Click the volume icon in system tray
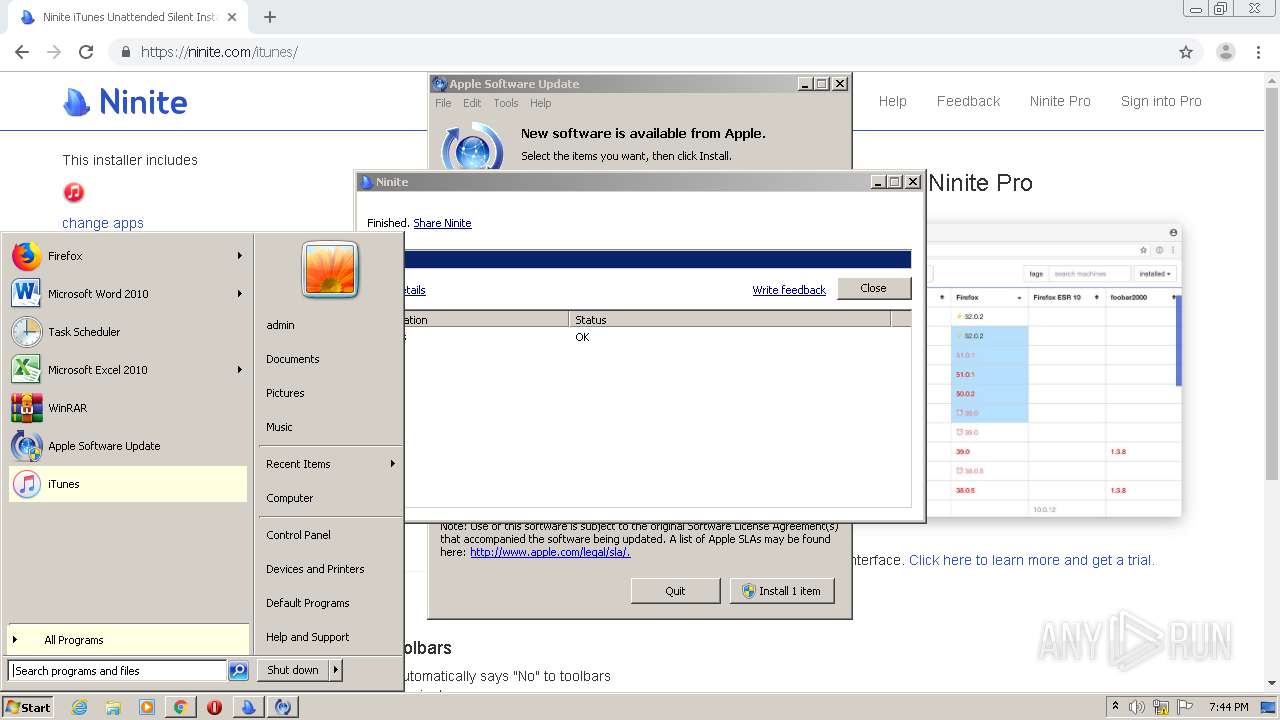This screenshot has height=720, width=1280. click(x=1137, y=707)
